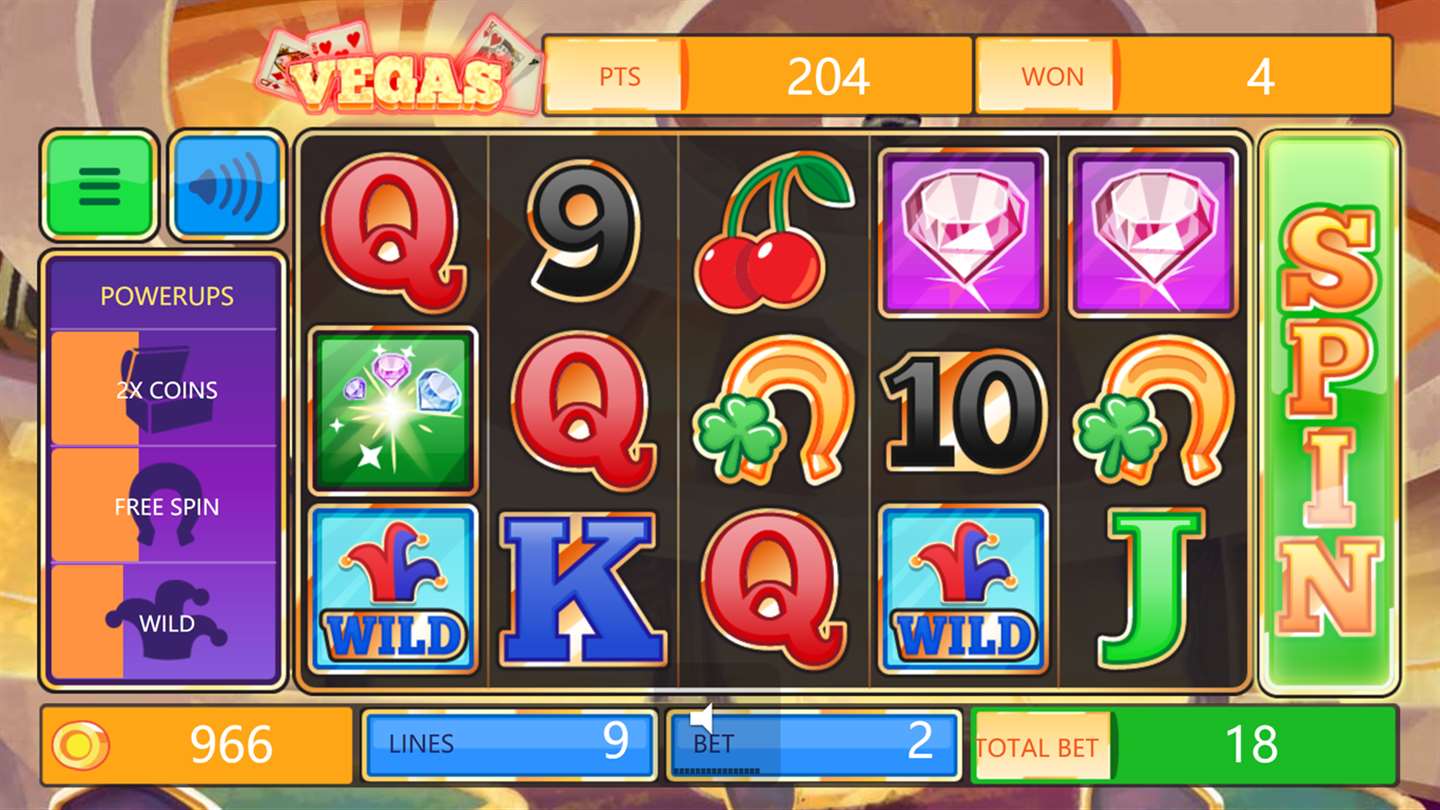This screenshot has height=810, width=1440.
Task: Mute sound with the blue speaker button
Action: tap(227, 185)
